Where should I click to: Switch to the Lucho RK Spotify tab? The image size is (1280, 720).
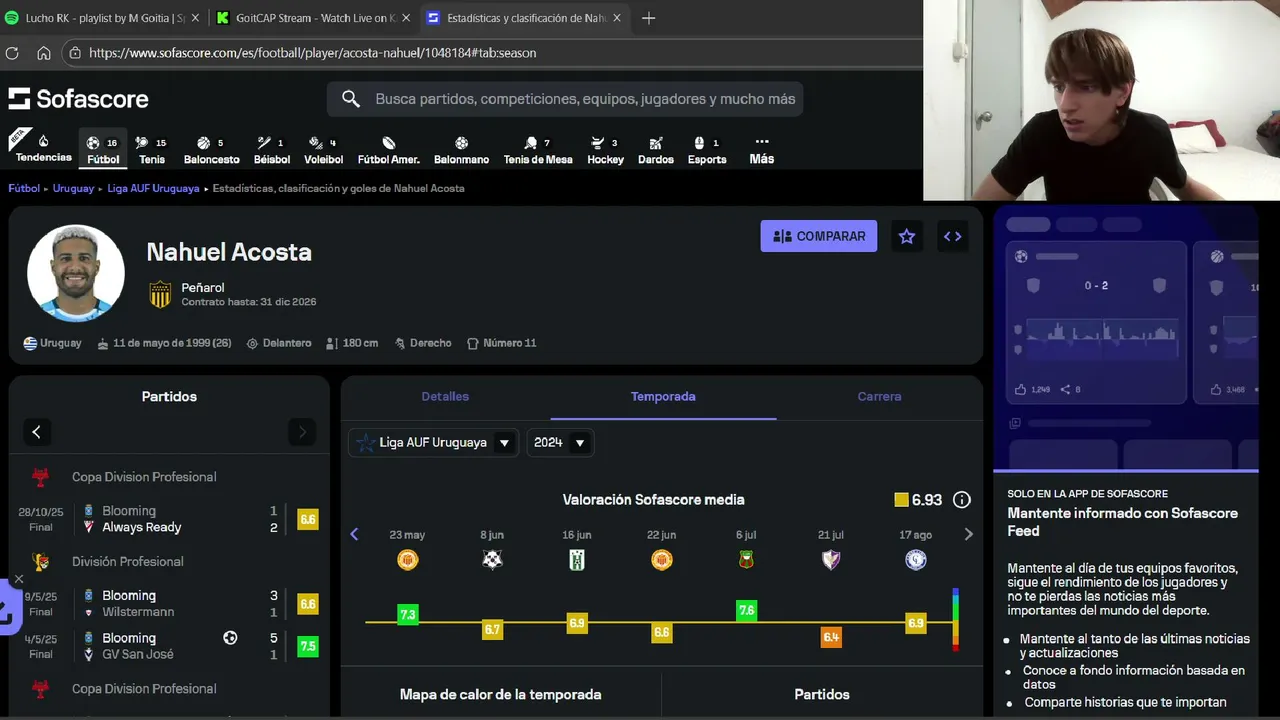(x=102, y=18)
